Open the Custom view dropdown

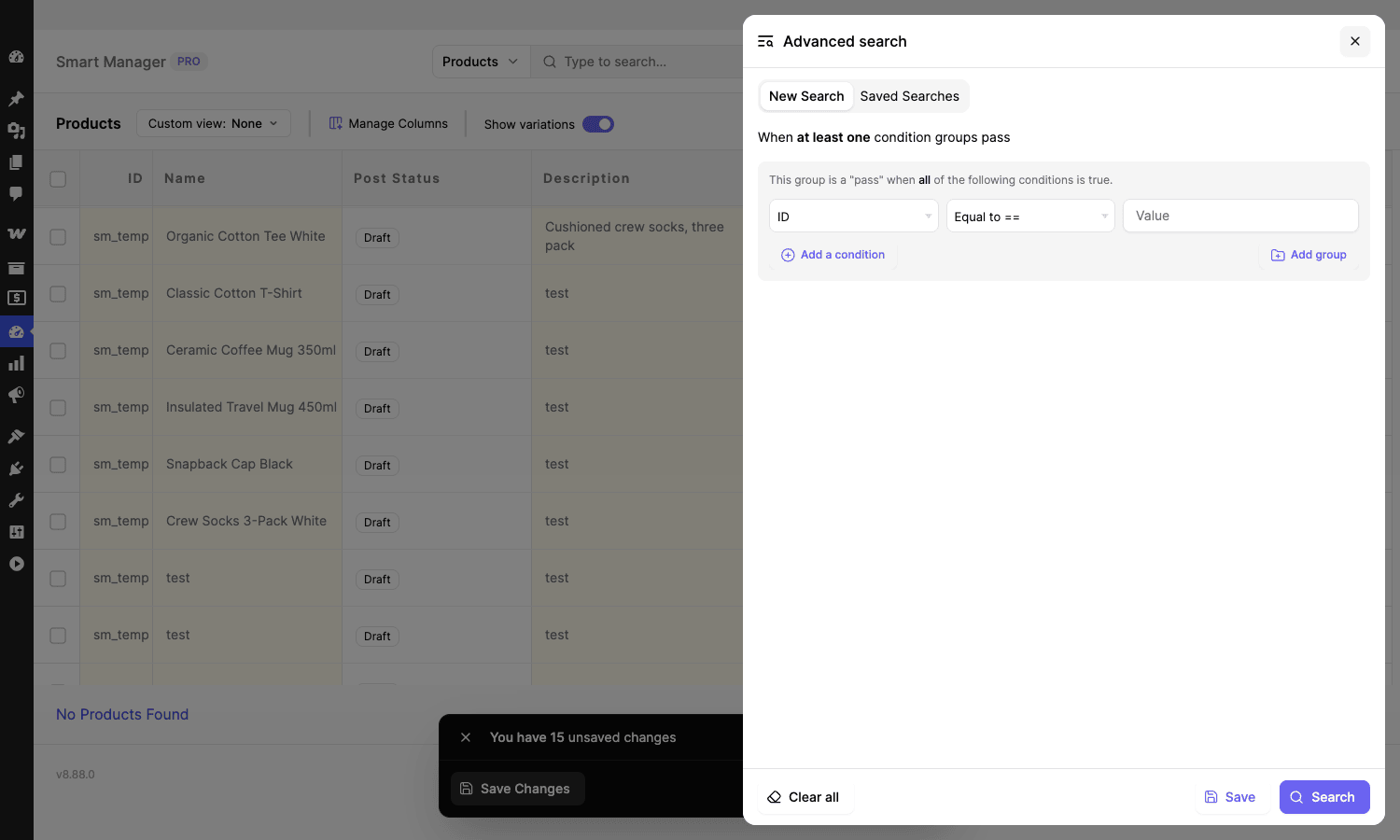tap(214, 123)
